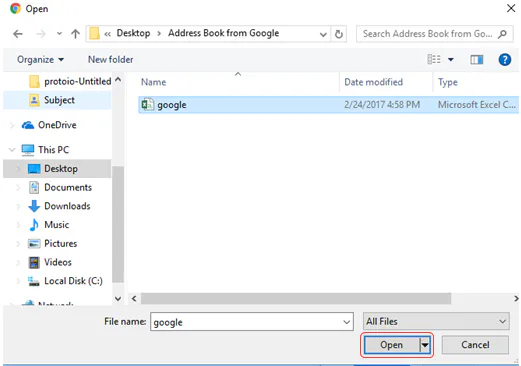Click the horizontal scrollbar thumb
Viewport: 521px width, 366px height.
coord(296,298)
